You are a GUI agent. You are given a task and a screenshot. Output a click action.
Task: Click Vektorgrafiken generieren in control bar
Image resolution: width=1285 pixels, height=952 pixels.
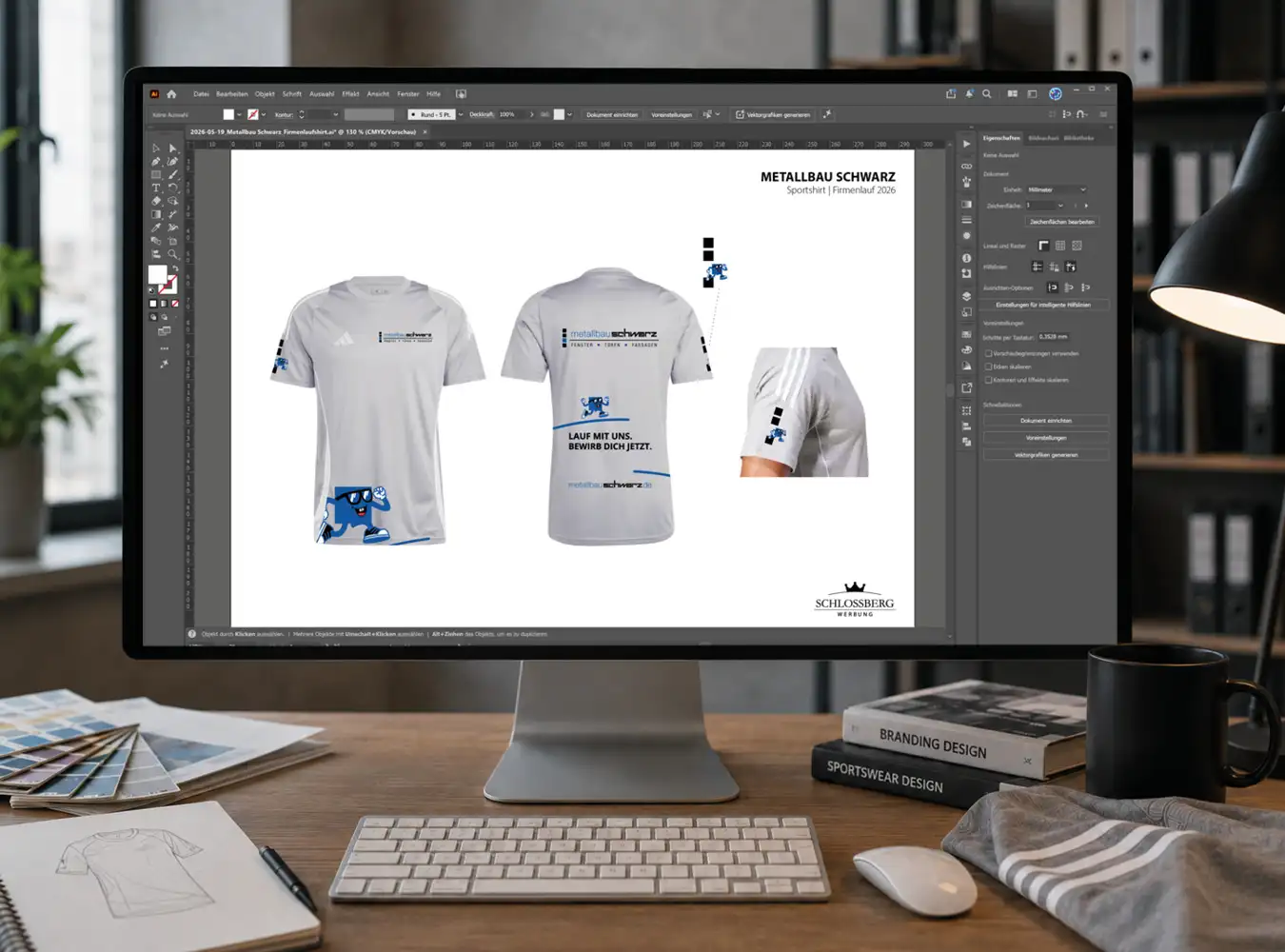pos(774,114)
